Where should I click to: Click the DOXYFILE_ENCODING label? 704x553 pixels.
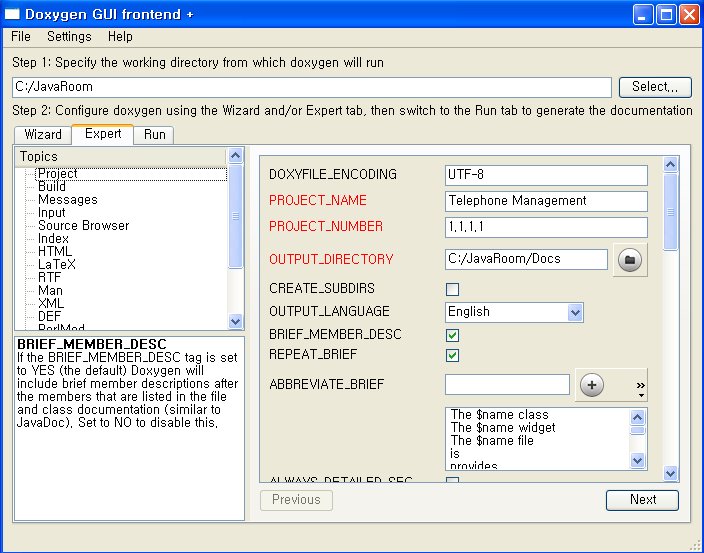coord(333,175)
